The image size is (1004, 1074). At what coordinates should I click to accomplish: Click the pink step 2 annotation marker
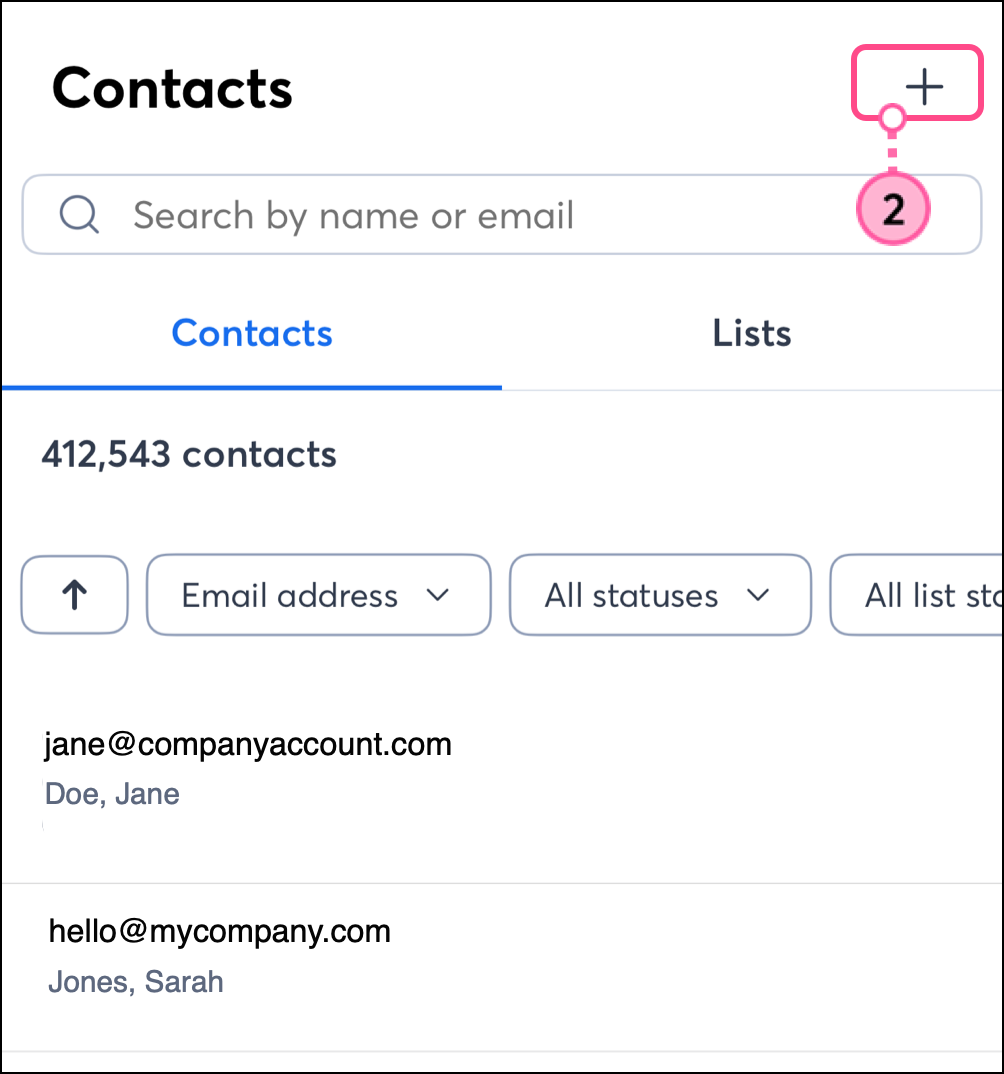893,210
